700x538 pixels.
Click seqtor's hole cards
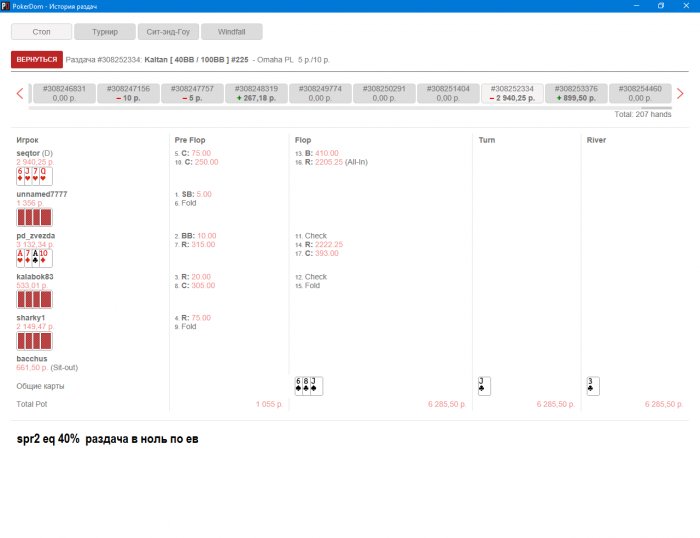coord(34,176)
